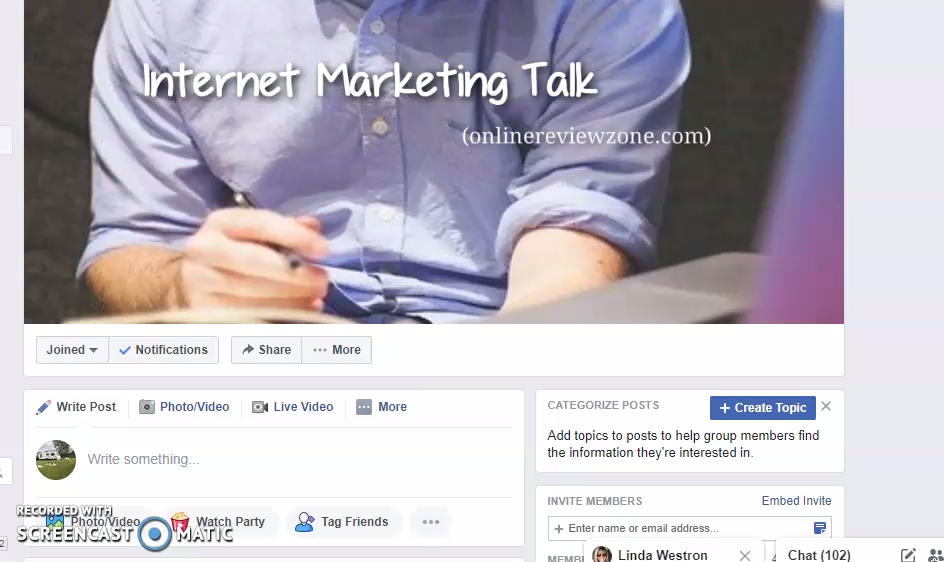Click the note icon in invite field
The image size is (944, 562).
click(820, 528)
